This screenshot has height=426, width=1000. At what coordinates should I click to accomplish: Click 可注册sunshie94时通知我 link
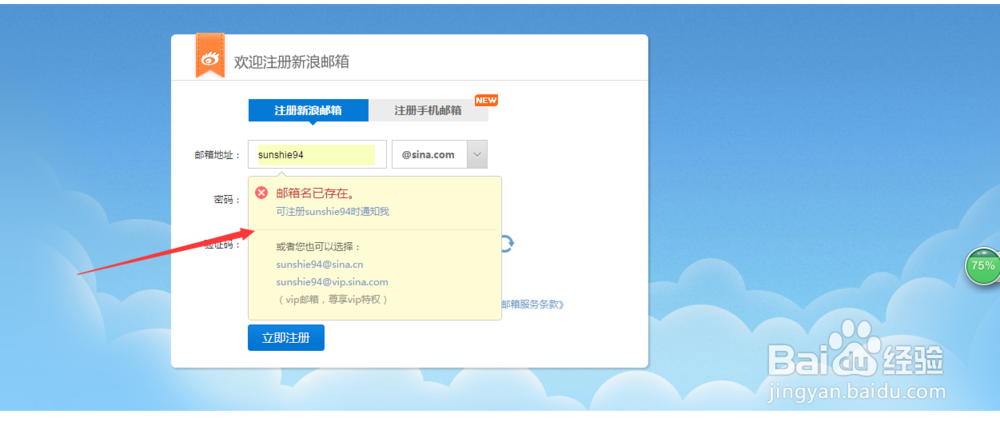click(332, 212)
